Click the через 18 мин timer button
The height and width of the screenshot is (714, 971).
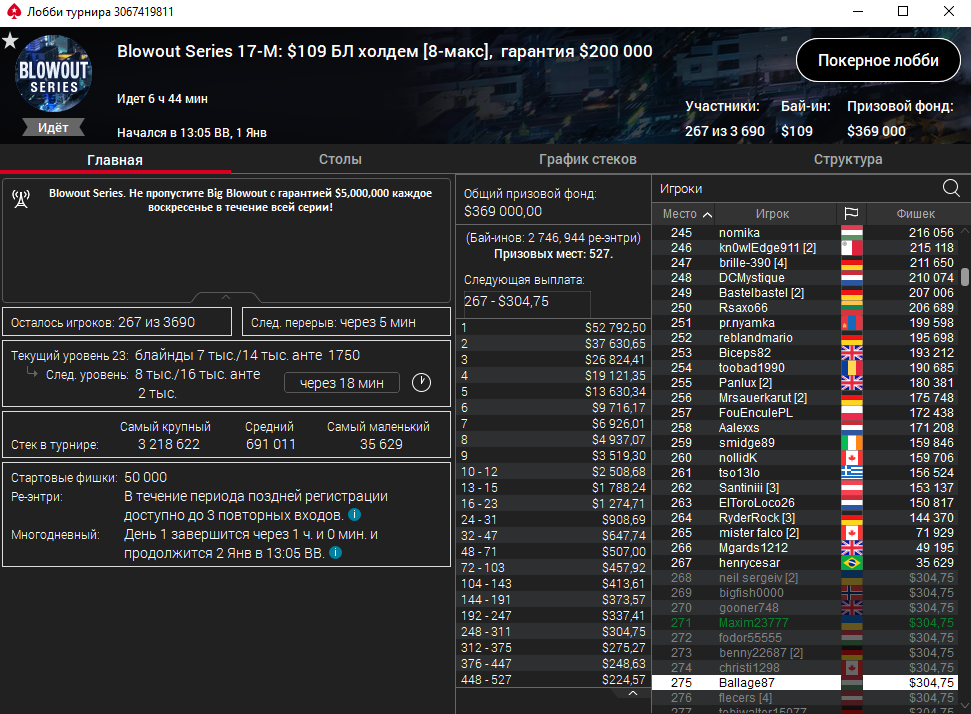click(342, 383)
